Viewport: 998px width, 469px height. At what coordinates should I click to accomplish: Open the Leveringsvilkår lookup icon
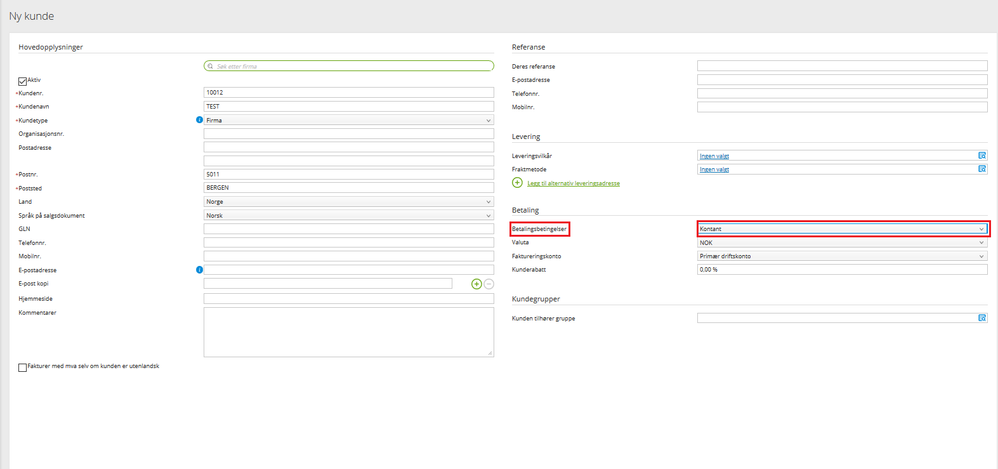pos(982,156)
